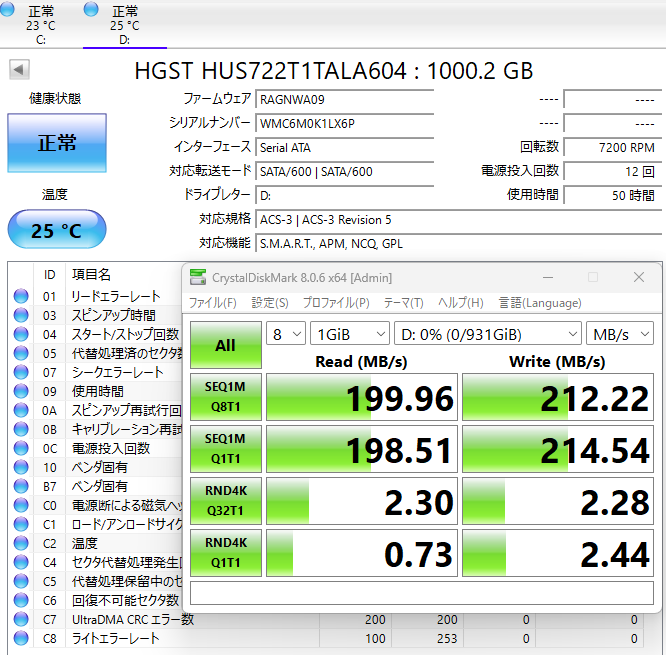This screenshot has width=666, height=655.
Task: Click the ACS-3 Revision 5 standard field
Action: 459,220
